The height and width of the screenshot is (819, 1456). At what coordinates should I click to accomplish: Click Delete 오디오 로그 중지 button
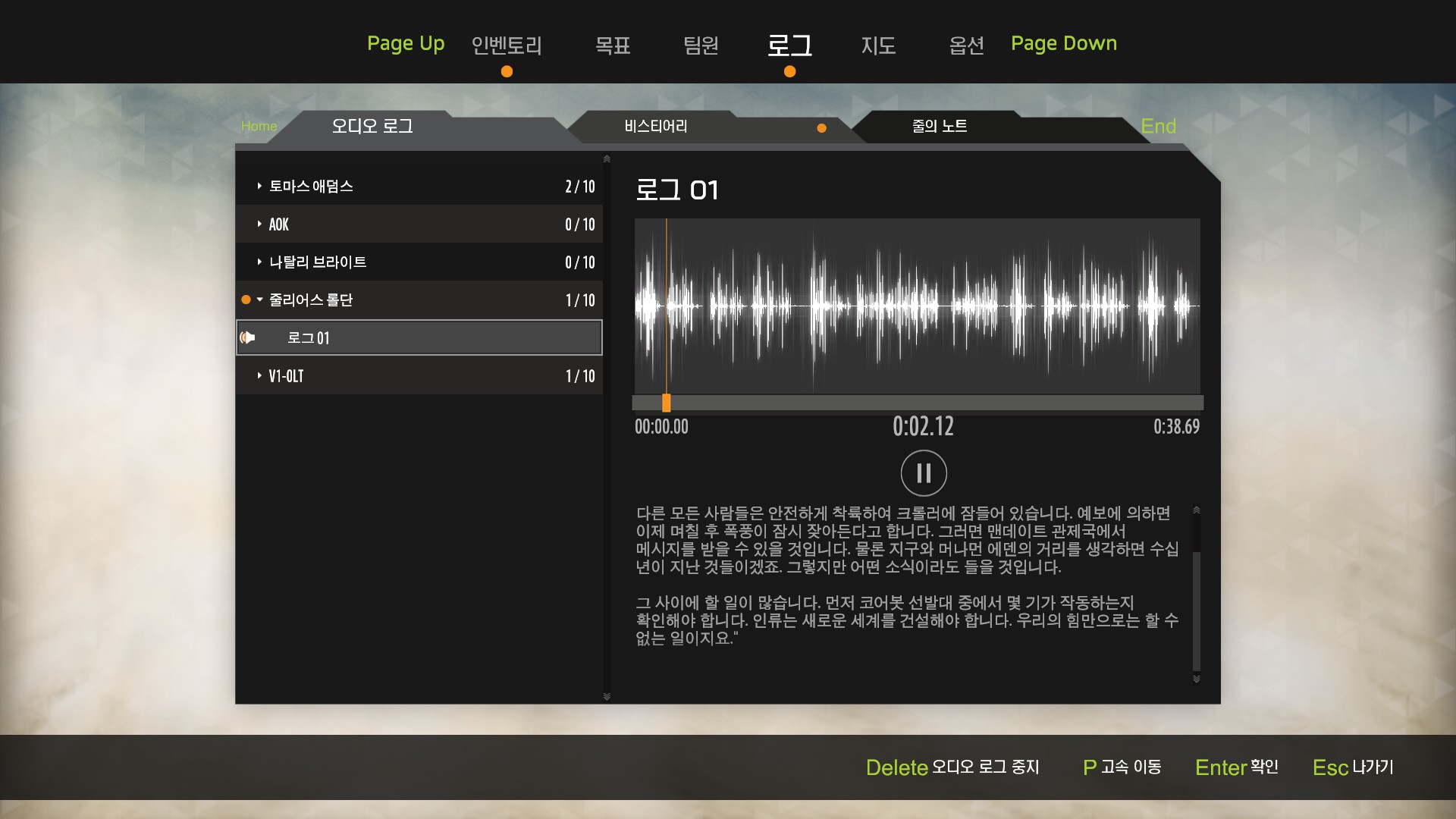[952, 767]
